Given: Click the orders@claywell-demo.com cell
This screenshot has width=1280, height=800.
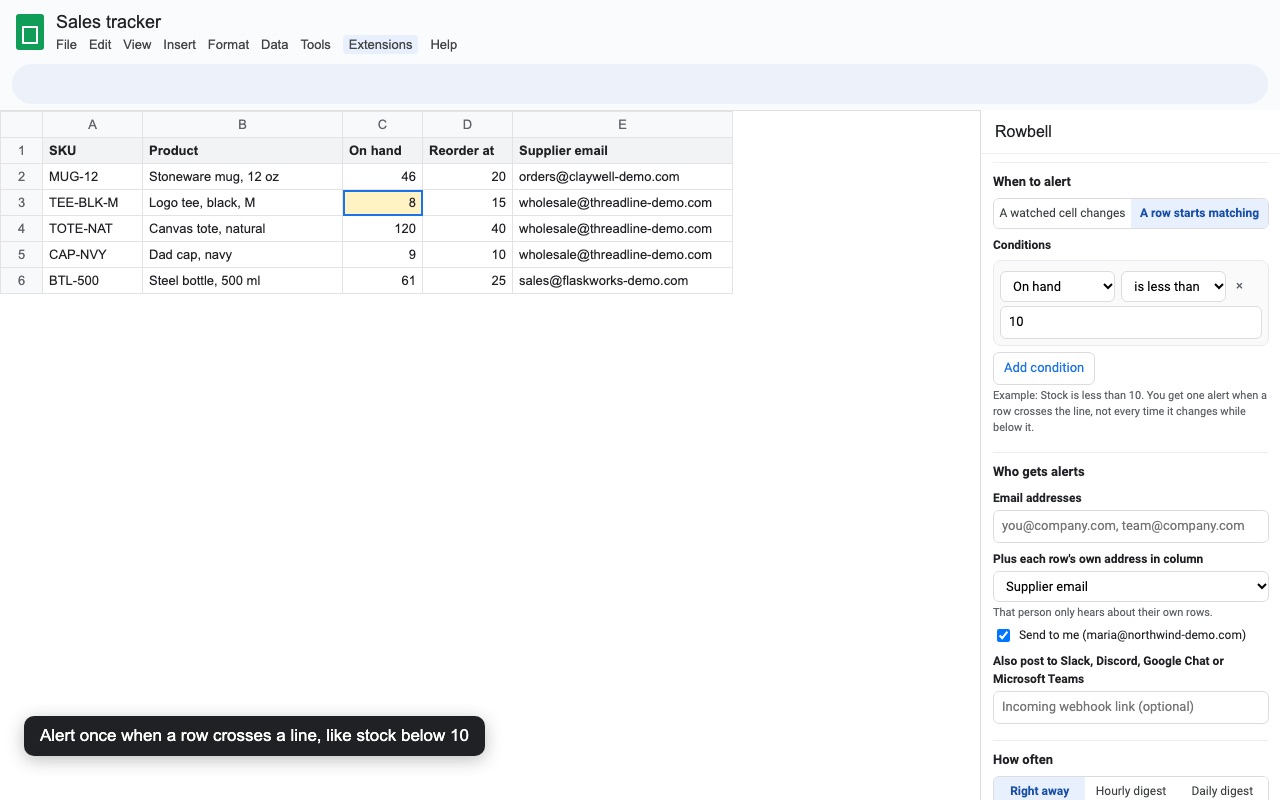Looking at the screenshot, I should pos(622,177).
